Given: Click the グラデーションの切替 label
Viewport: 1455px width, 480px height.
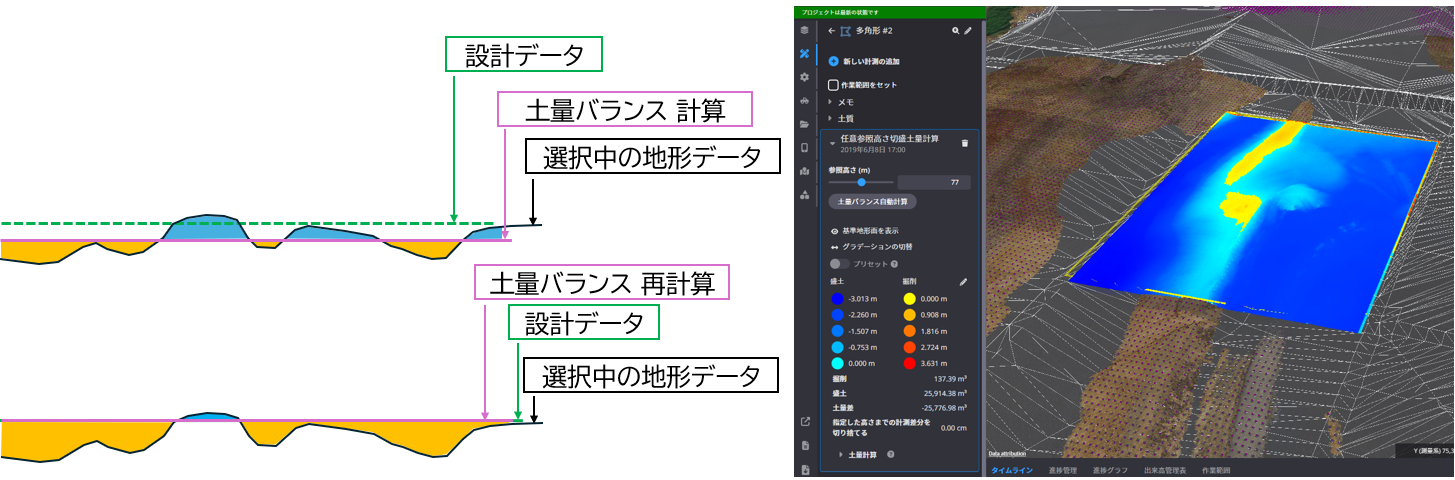Looking at the screenshot, I should click(x=877, y=246).
